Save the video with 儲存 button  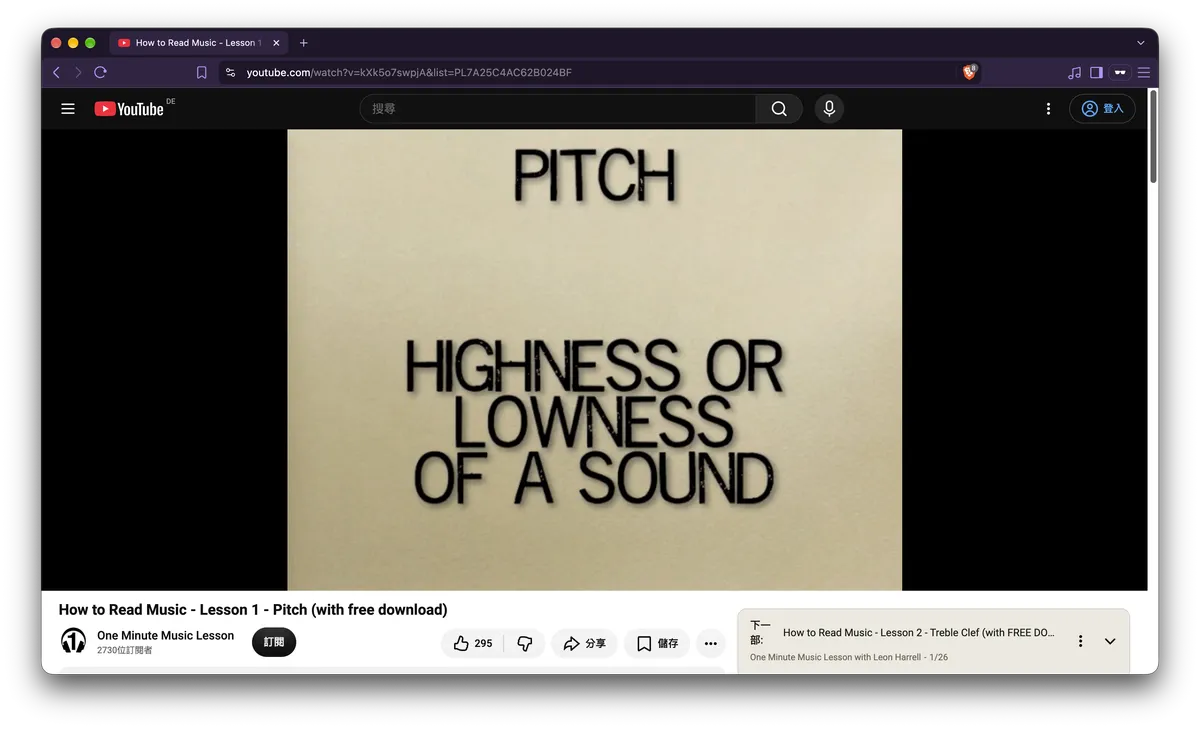(657, 644)
